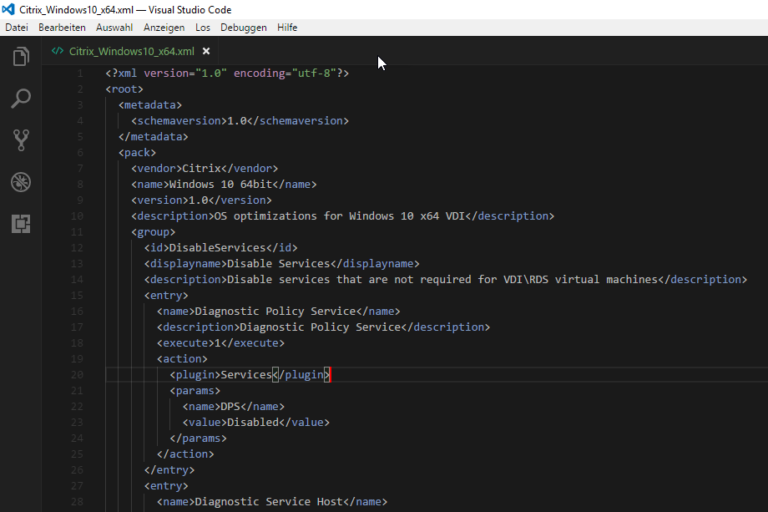The width and height of the screenshot is (768, 512).
Task: Open the Auswahl menu
Action: tap(114, 27)
